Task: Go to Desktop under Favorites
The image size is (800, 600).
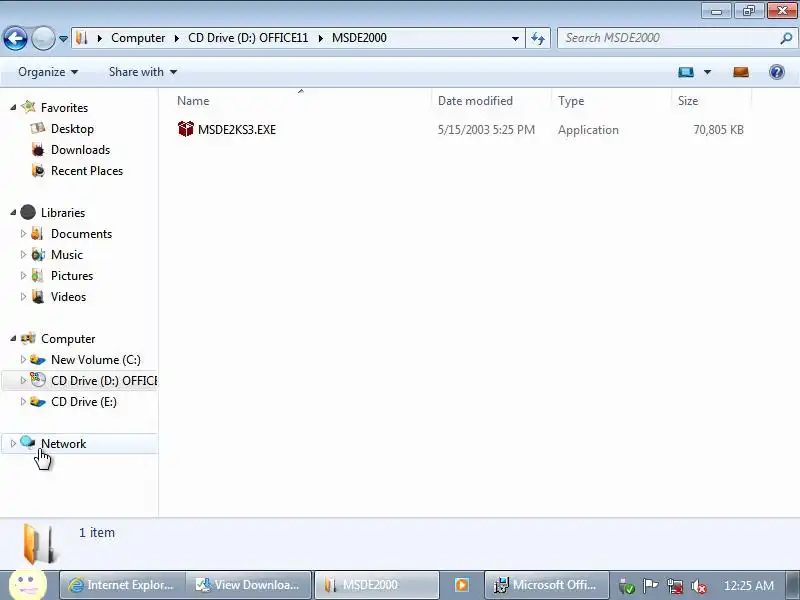Action: tap(72, 129)
